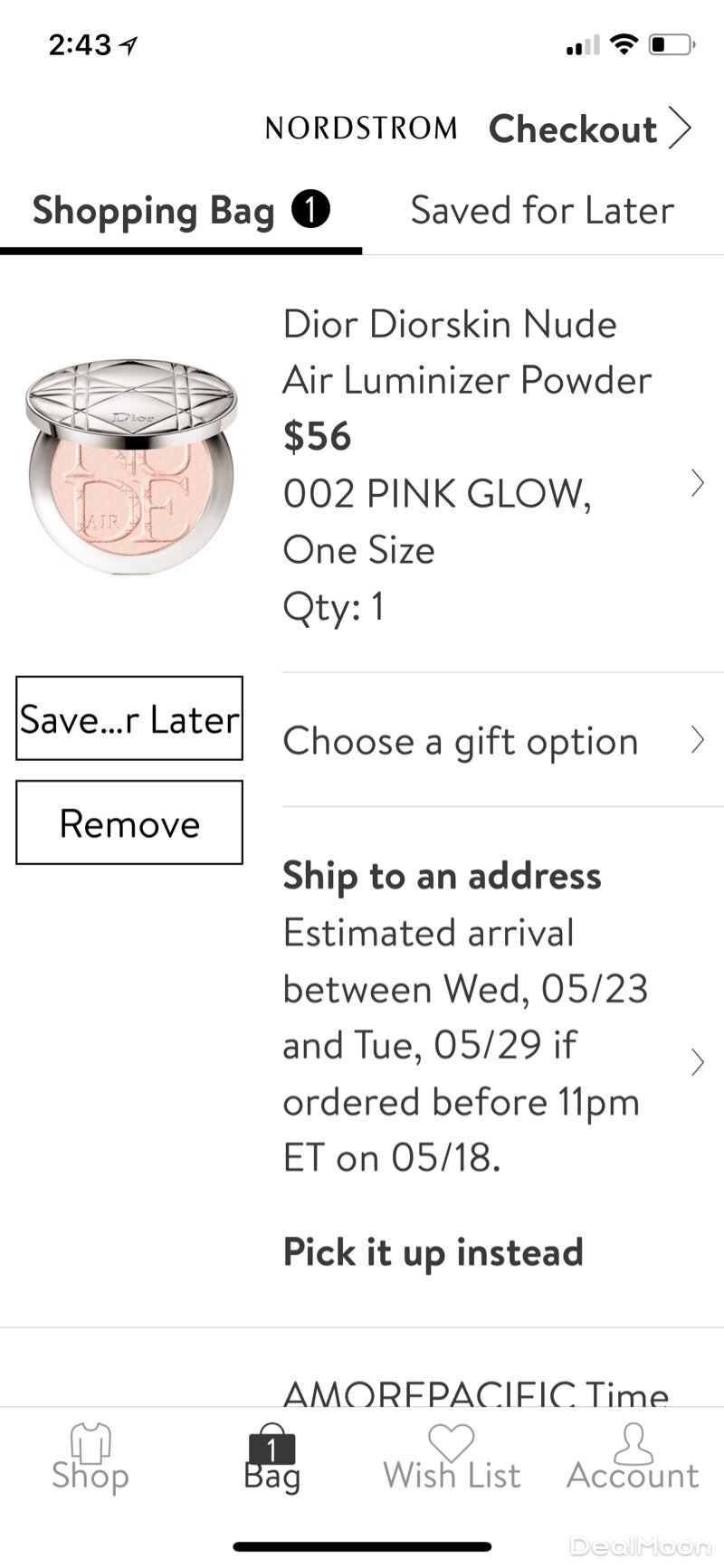
Task: Expand shipping address options chevron
Action: click(x=697, y=1062)
